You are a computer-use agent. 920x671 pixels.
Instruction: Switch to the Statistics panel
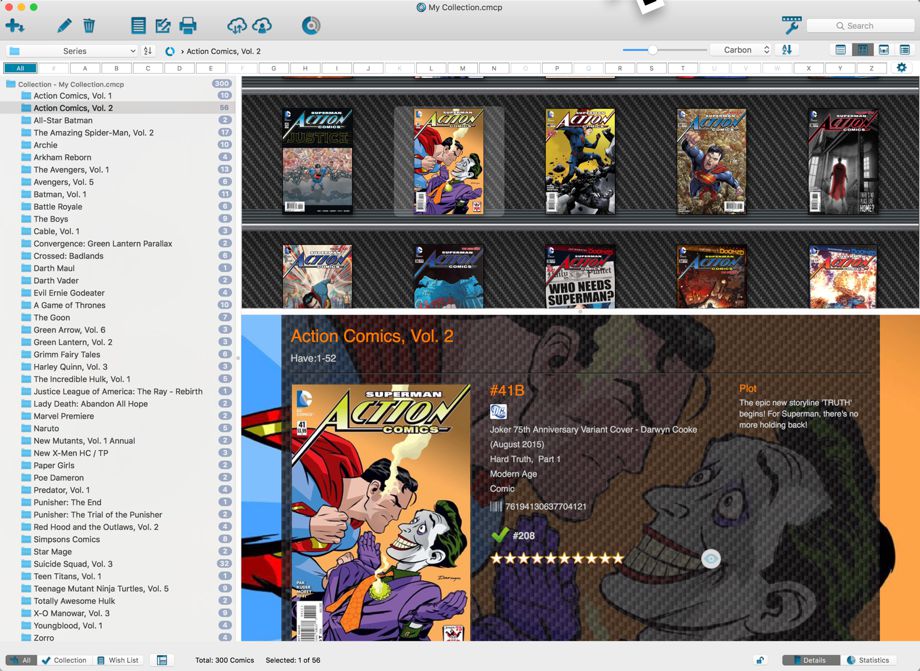click(x=868, y=660)
